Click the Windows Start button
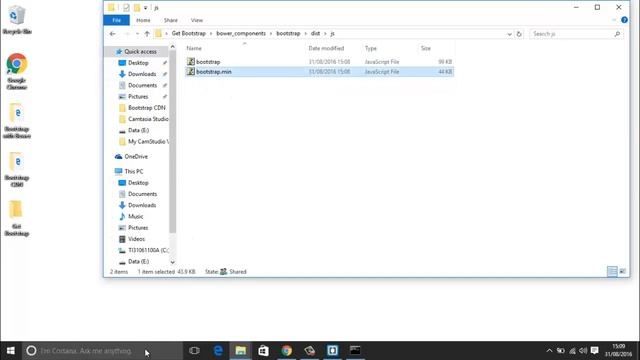 pyautogui.click(x=11, y=351)
